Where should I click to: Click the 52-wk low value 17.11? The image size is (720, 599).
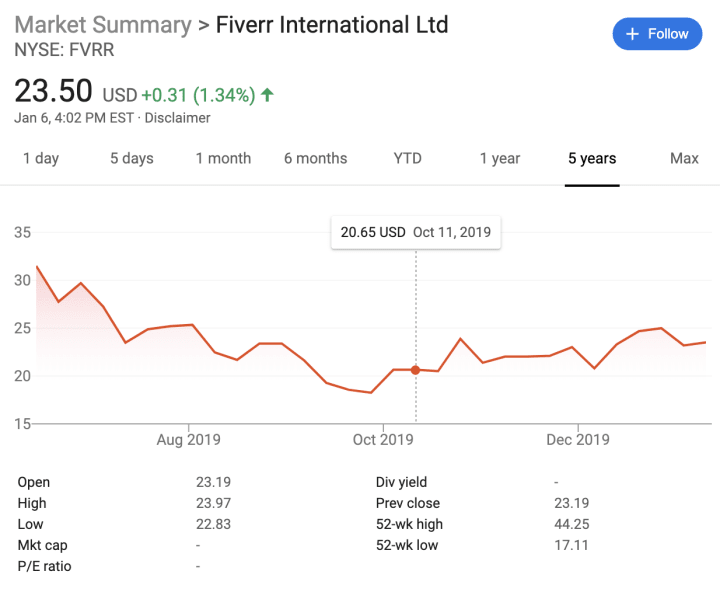pos(571,545)
